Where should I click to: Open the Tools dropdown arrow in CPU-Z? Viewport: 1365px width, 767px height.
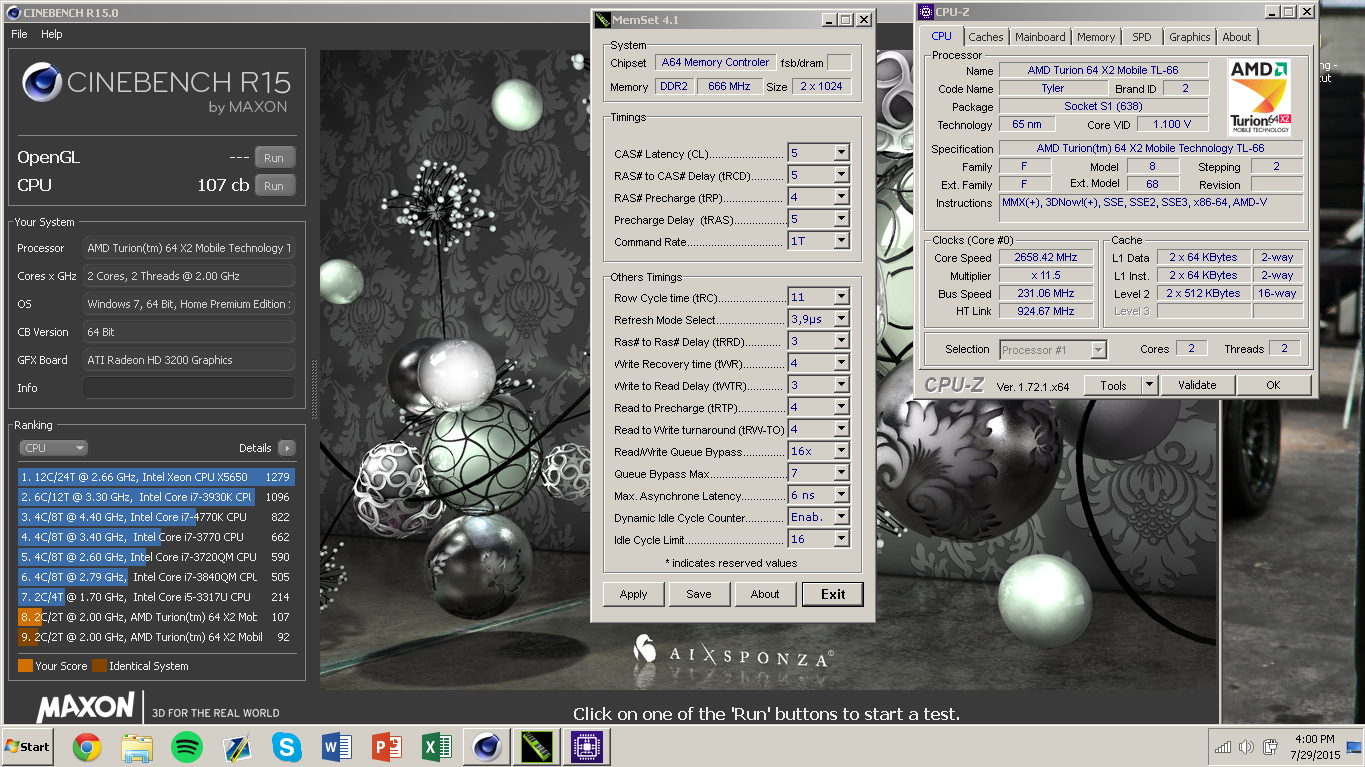click(1149, 385)
